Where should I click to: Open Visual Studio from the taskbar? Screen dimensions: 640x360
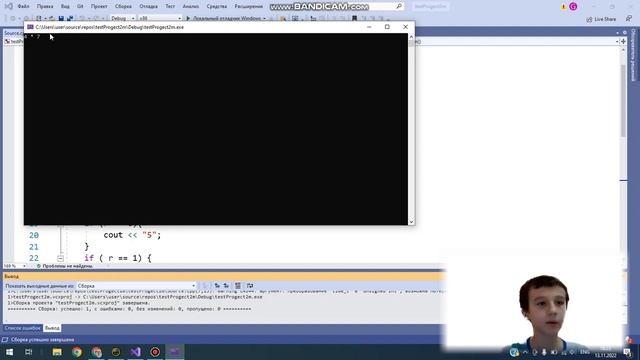[136, 352]
